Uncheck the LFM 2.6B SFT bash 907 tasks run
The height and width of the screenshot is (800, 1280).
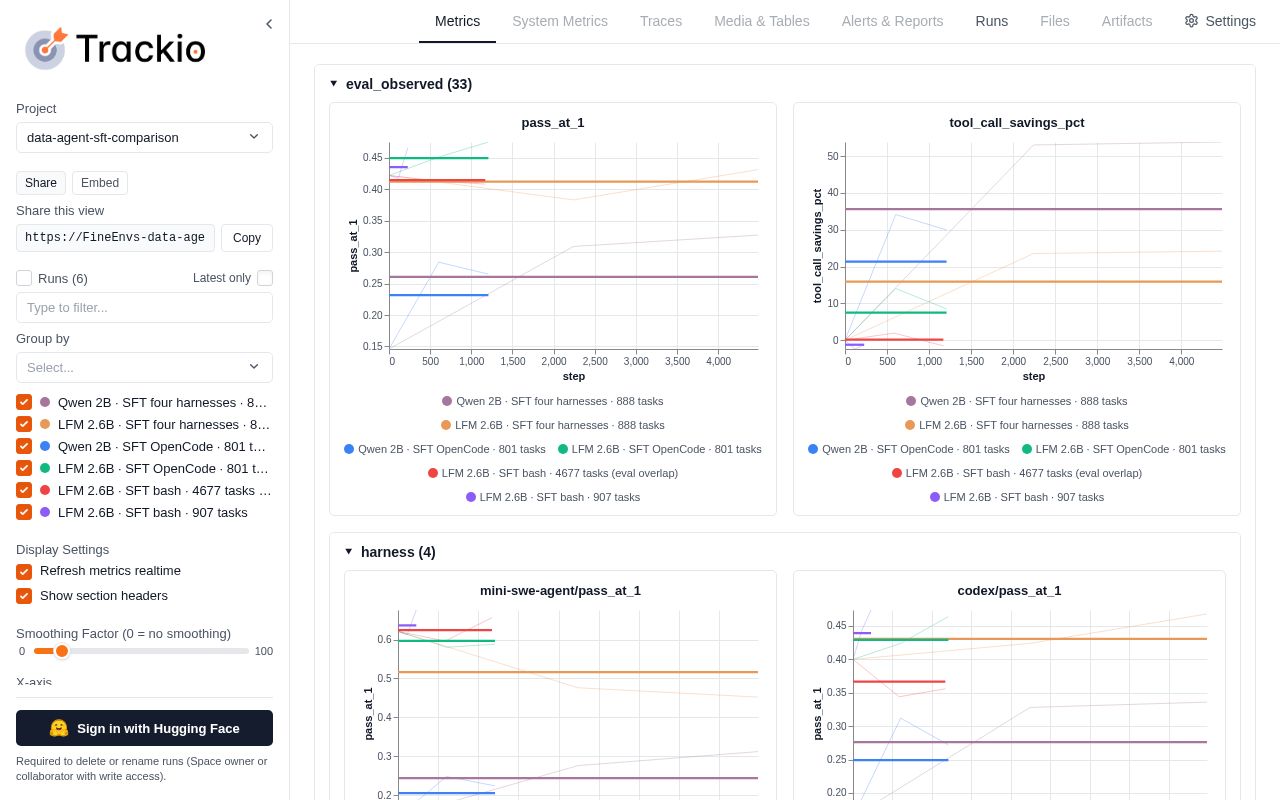coord(24,512)
